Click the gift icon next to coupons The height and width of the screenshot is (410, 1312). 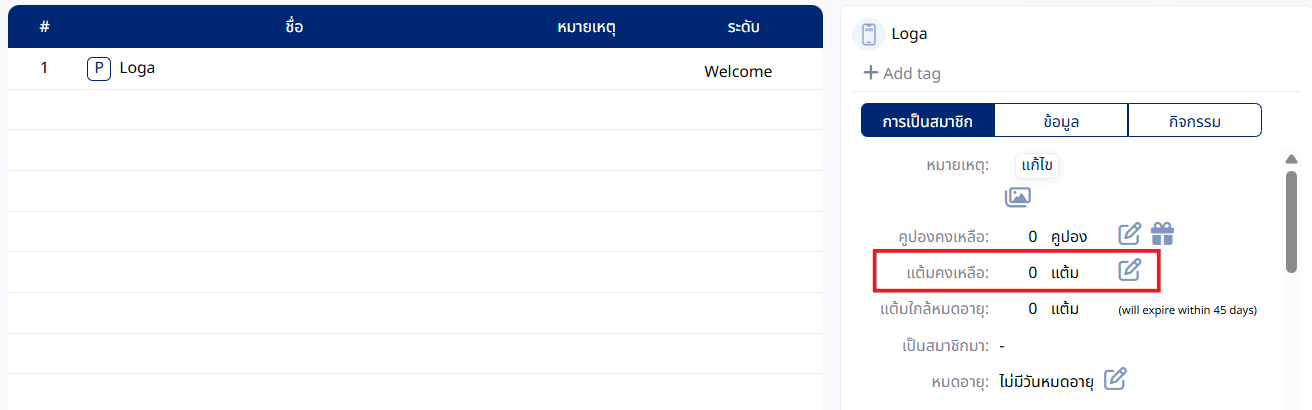click(x=1162, y=235)
